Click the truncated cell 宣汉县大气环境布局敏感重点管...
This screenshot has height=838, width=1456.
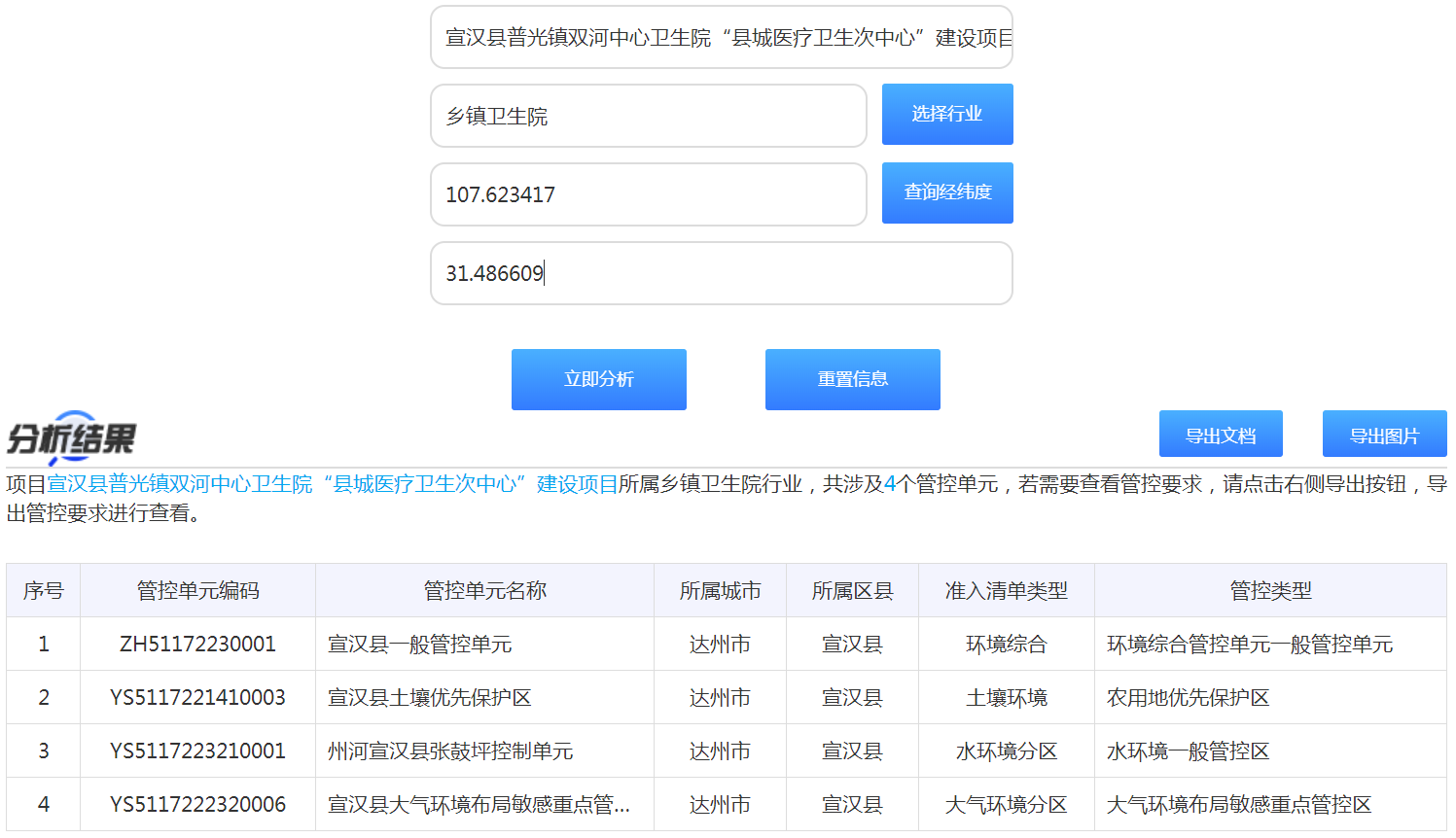click(485, 804)
